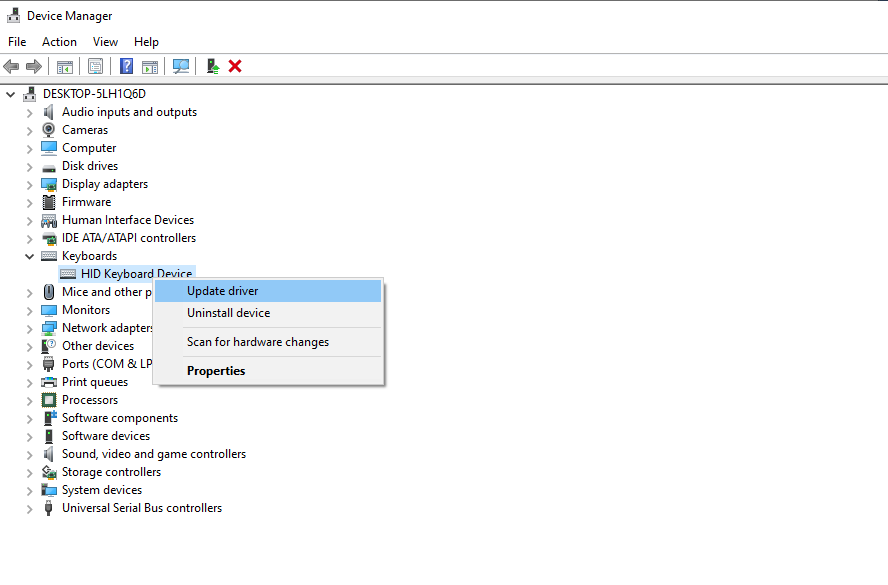Click the back arrow in toolbar
This screenshot has width=888, height=585.
(x=11, y=66)
